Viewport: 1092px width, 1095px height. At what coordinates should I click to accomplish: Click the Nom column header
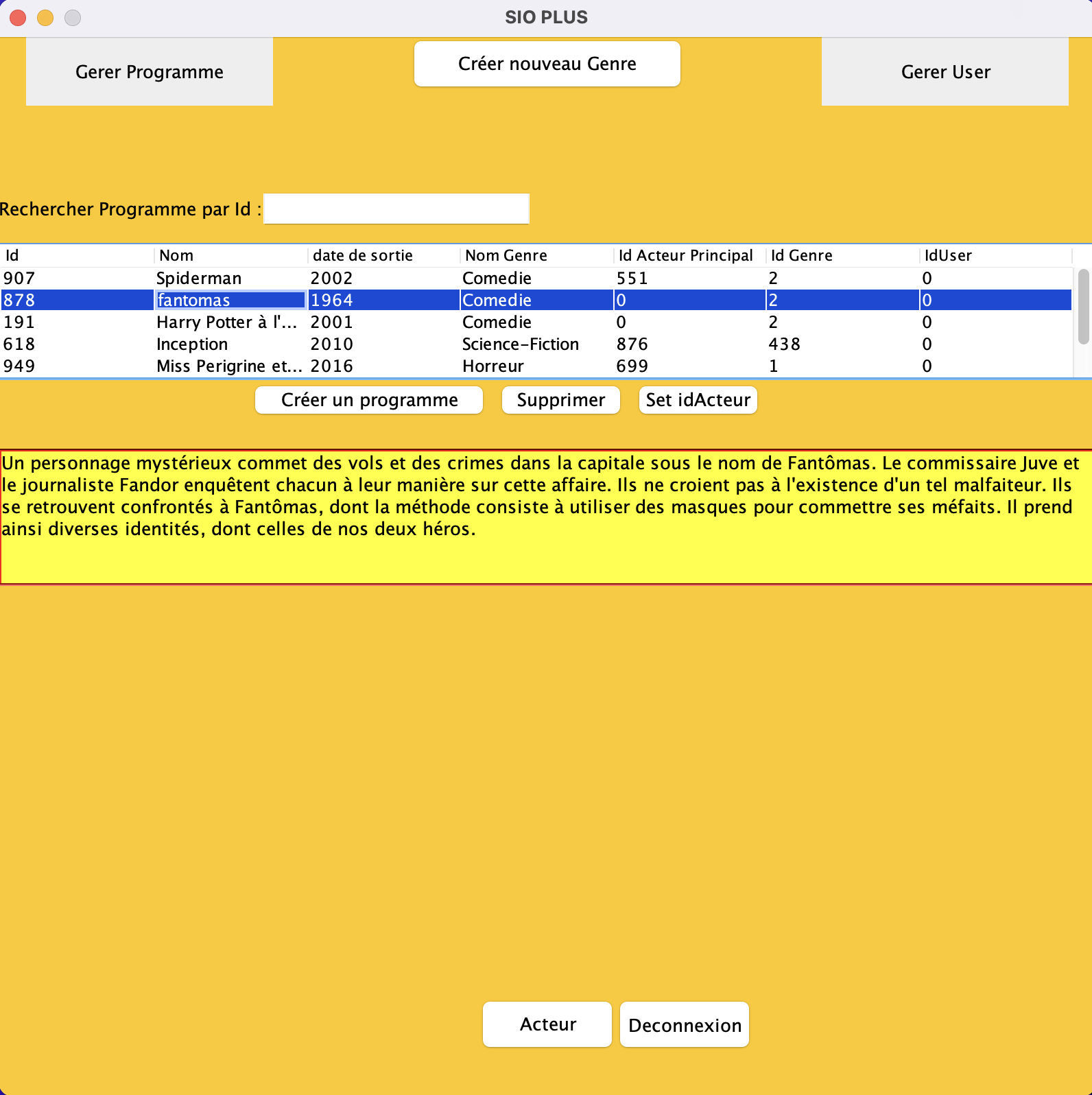(176, 255)
